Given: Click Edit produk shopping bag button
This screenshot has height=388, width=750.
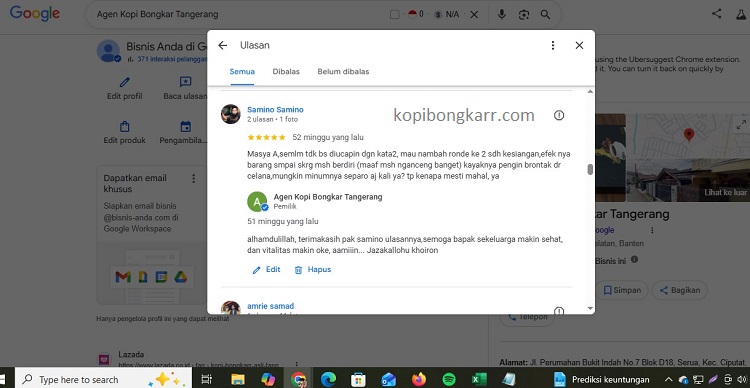Looking at the screenshot, I should [x=124, y=133].
